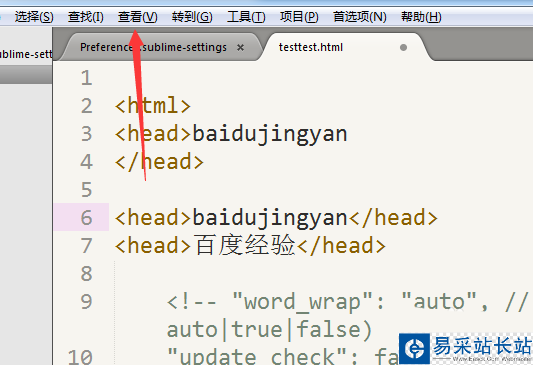Click closing </head> tag on line 6
Viewport: 533px width, 365px height.
click(393, 218)
